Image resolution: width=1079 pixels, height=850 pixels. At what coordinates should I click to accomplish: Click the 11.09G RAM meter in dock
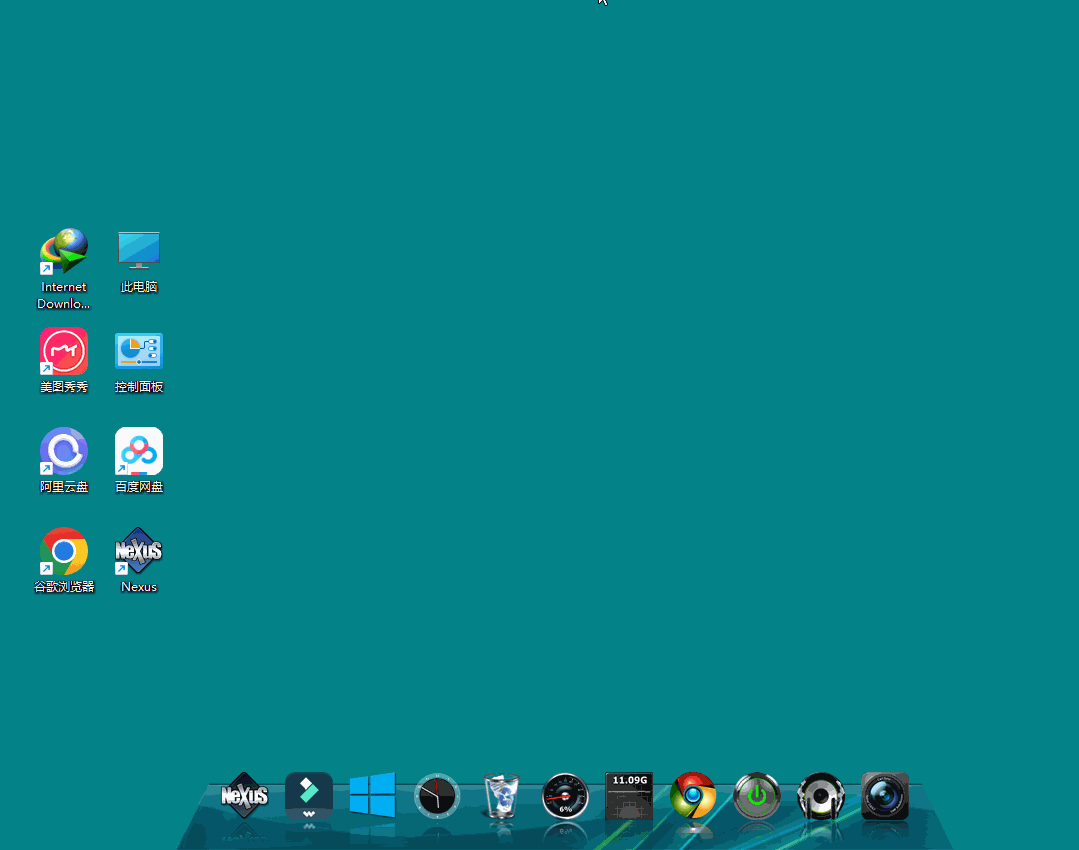(x=629, y=796)
